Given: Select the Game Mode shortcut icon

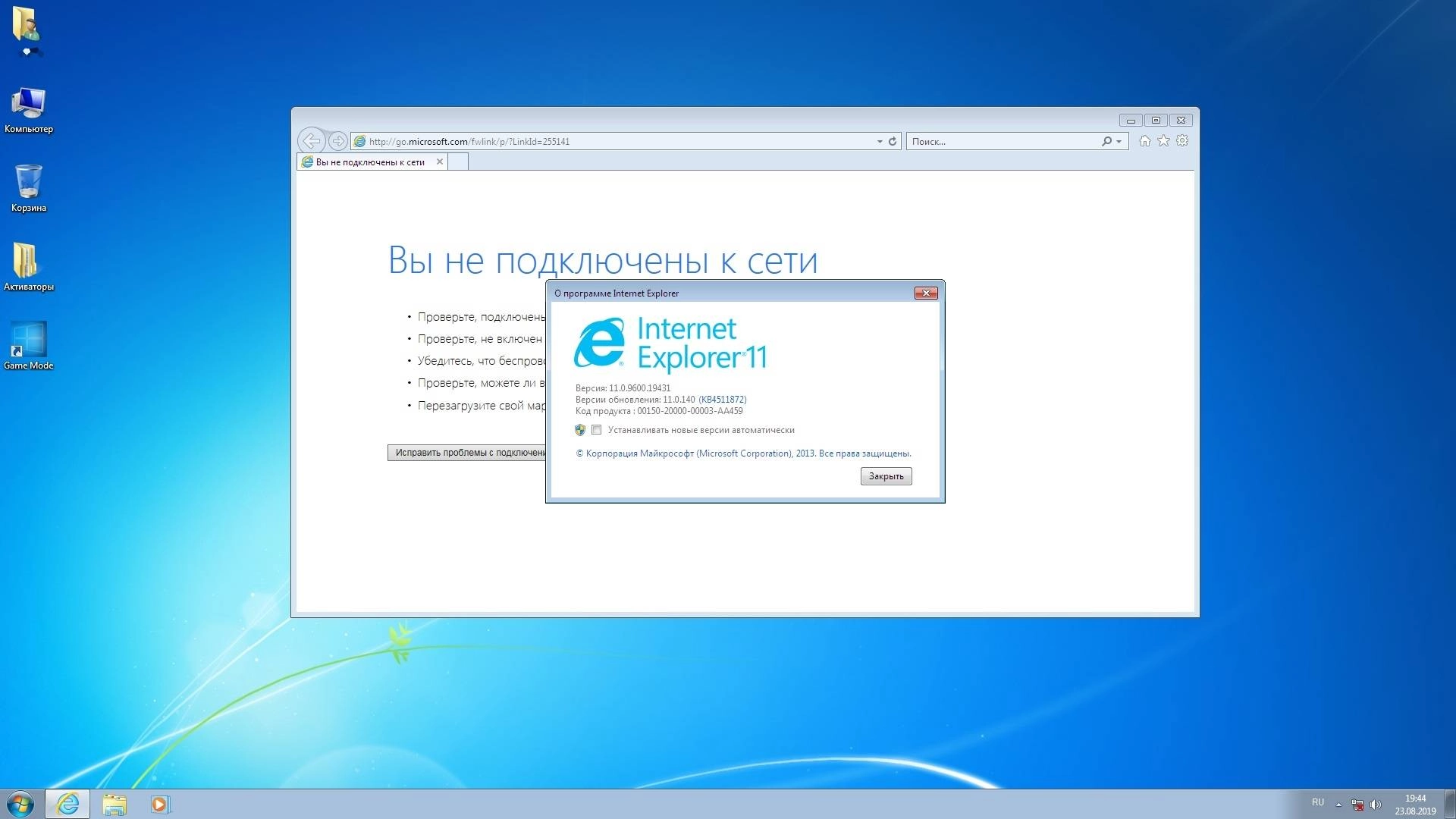Looking at the screenshot, I should tap(29, 346).
